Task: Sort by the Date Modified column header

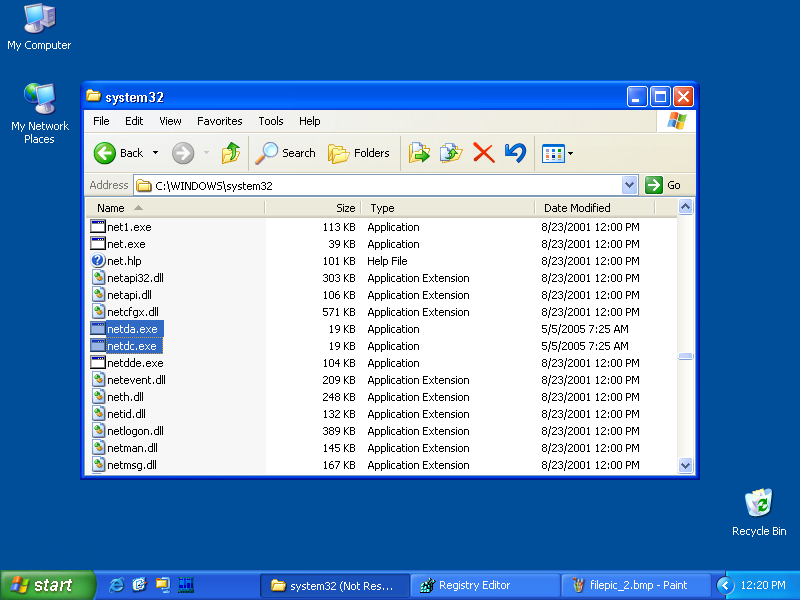Action: (x=595, y=208)
